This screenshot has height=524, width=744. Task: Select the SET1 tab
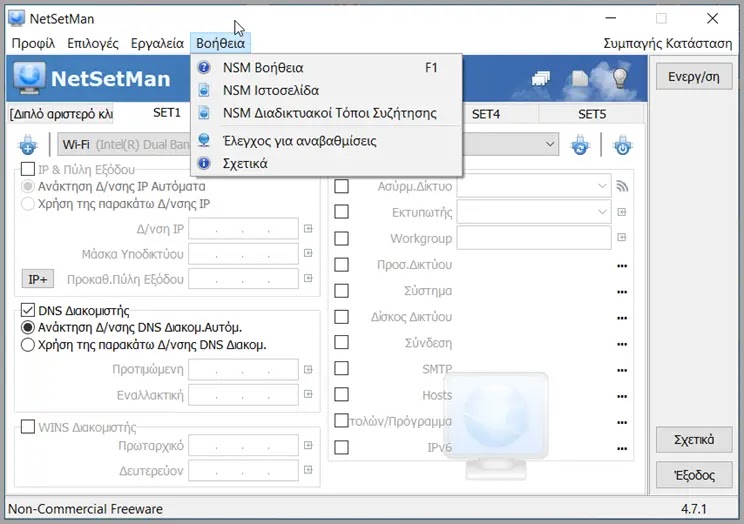point(167,113)
